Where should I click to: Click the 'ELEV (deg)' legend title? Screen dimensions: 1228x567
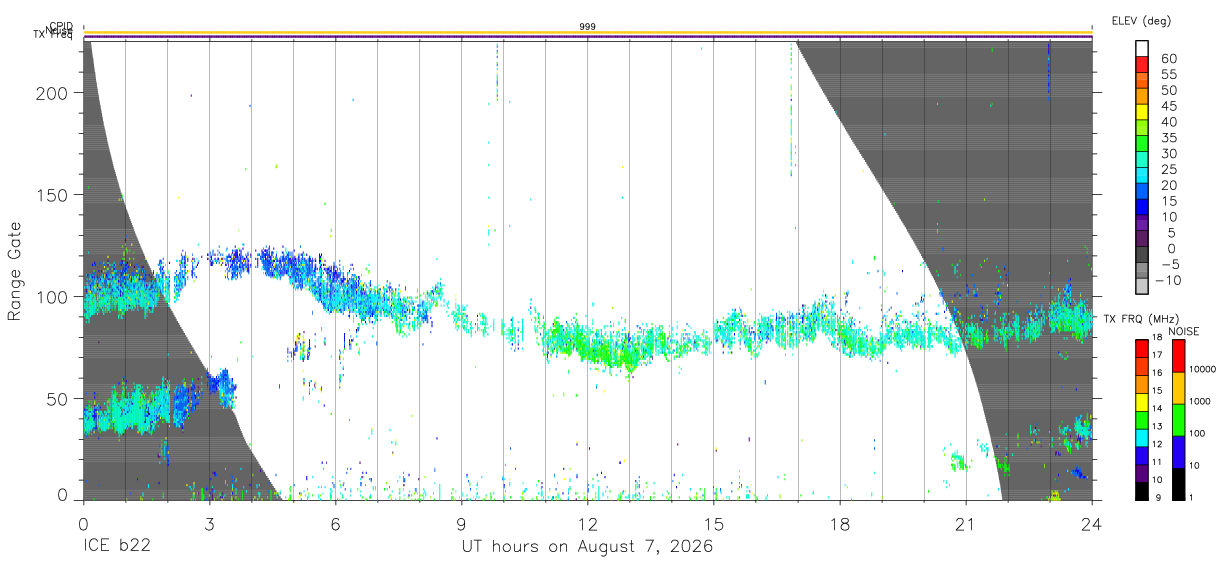coord(1141,20)
